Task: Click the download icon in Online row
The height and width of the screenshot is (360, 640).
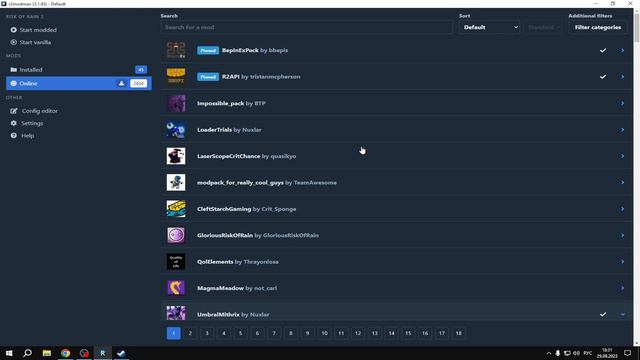Action: coord(121,83)
